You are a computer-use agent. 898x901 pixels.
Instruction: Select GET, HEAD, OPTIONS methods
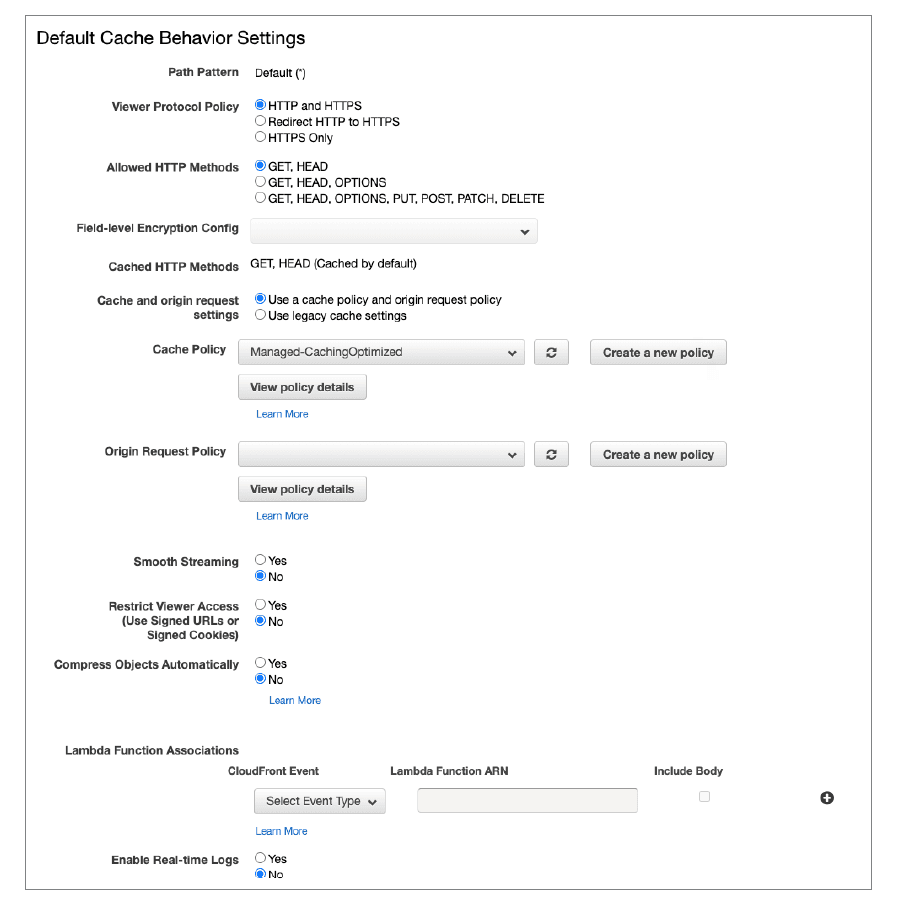pos(261,183)
